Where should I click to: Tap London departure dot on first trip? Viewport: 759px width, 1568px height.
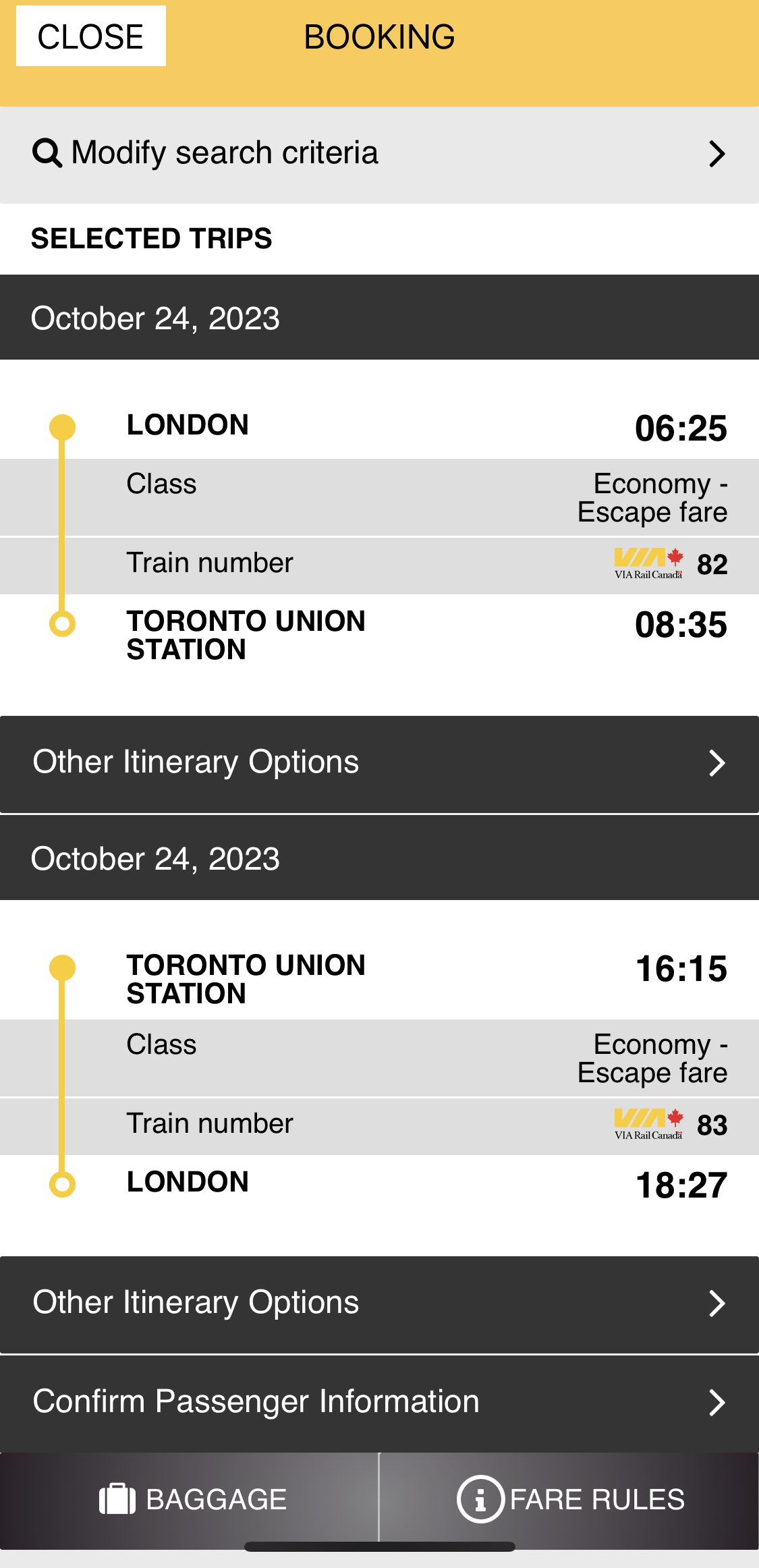(62, 427)
